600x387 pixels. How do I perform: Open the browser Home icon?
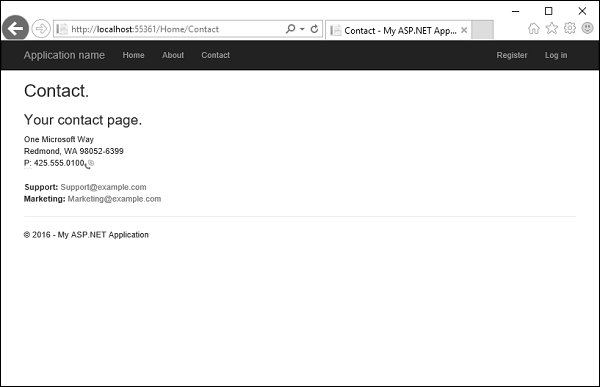pos(533,28)
